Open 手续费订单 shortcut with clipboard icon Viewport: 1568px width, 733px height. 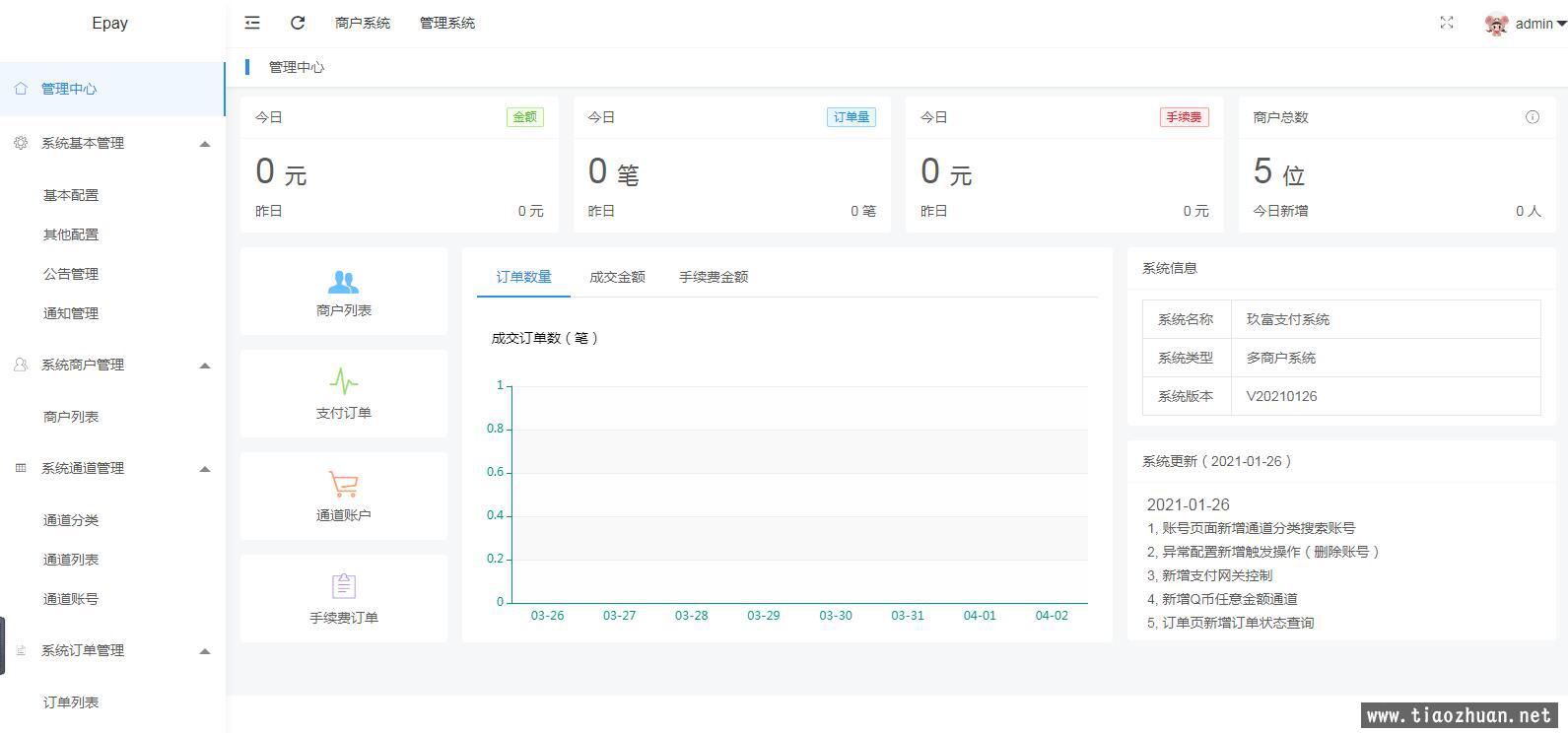tap(343, 599)
